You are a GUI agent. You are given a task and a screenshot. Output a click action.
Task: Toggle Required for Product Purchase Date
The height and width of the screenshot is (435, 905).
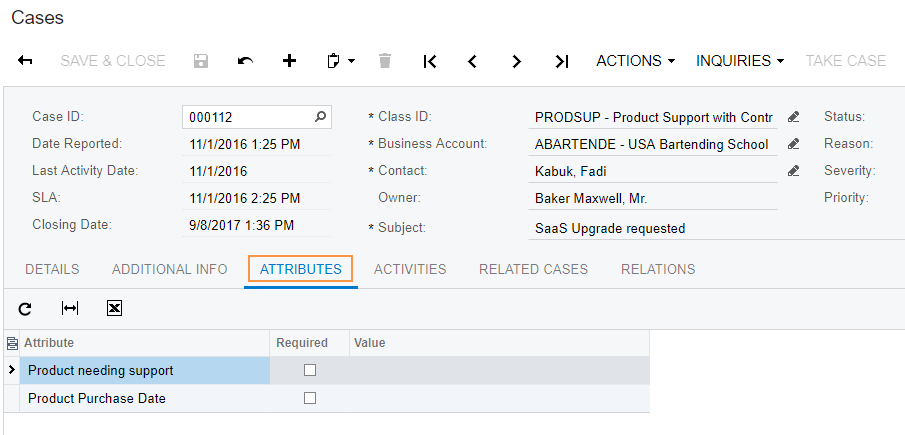(310, 398)
